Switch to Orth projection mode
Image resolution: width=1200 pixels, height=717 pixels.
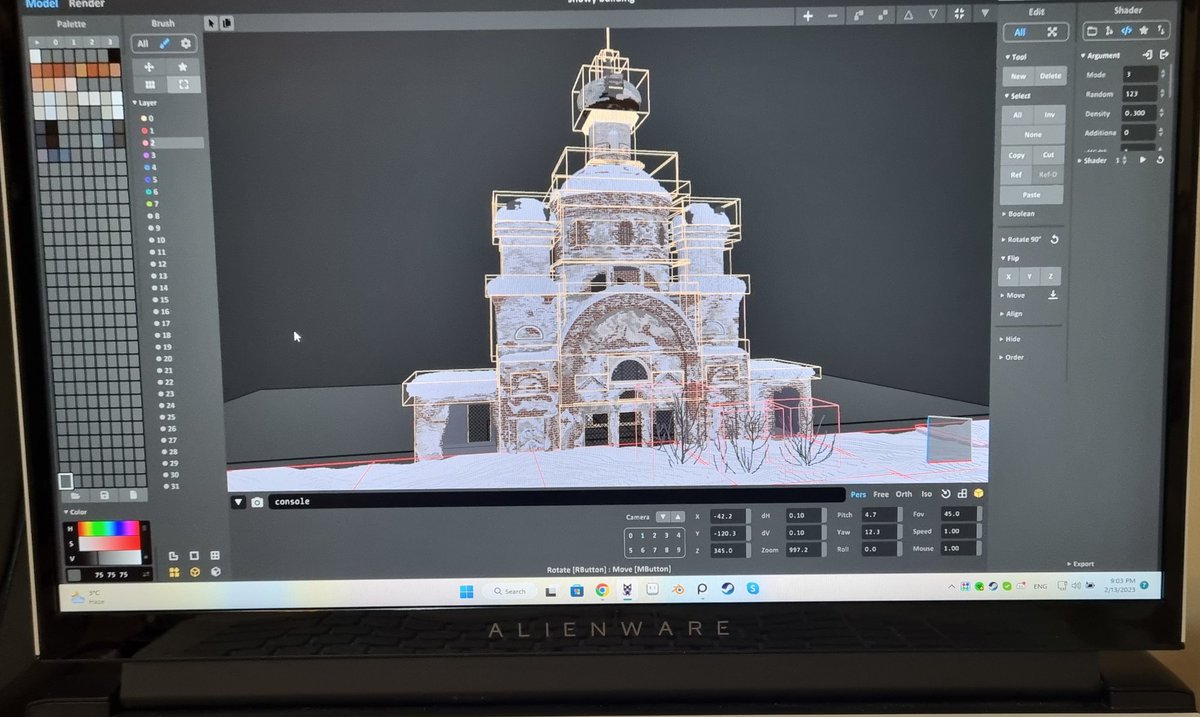click(x=904, y=494)
